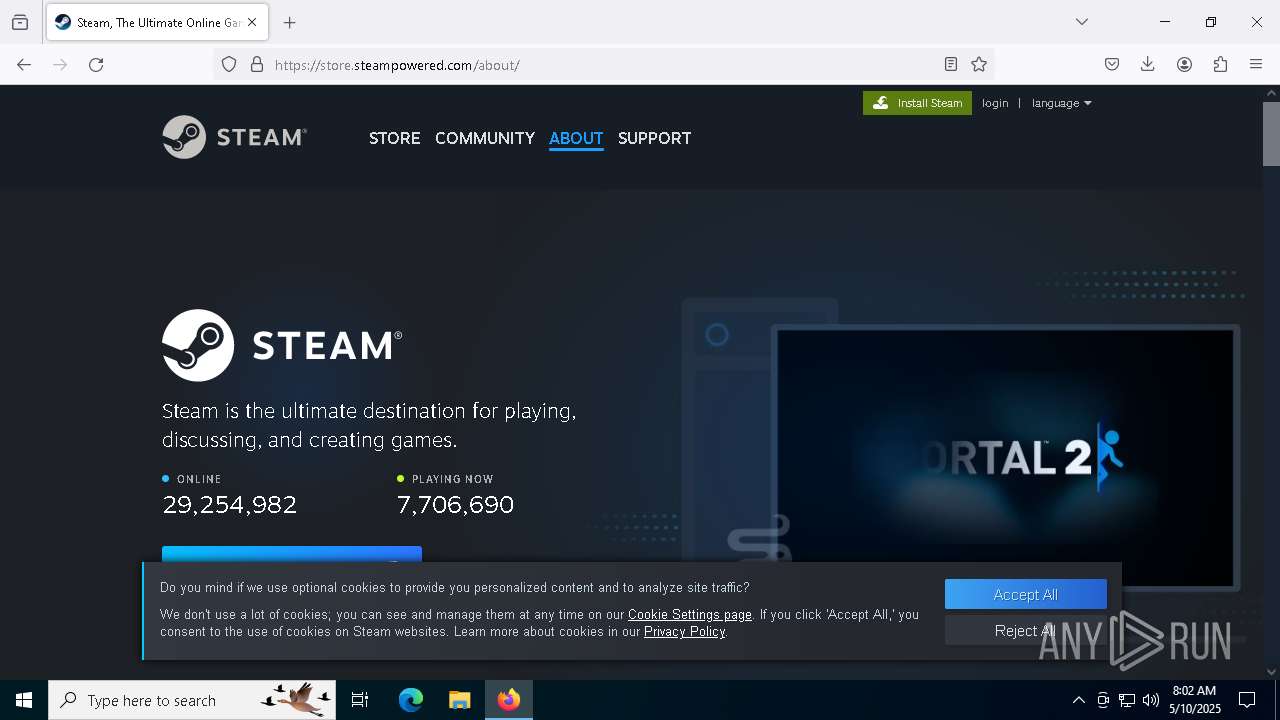This screenshot has width=1280, height=720.
Task: Toggle reader view icon
Action: (951, 65)
